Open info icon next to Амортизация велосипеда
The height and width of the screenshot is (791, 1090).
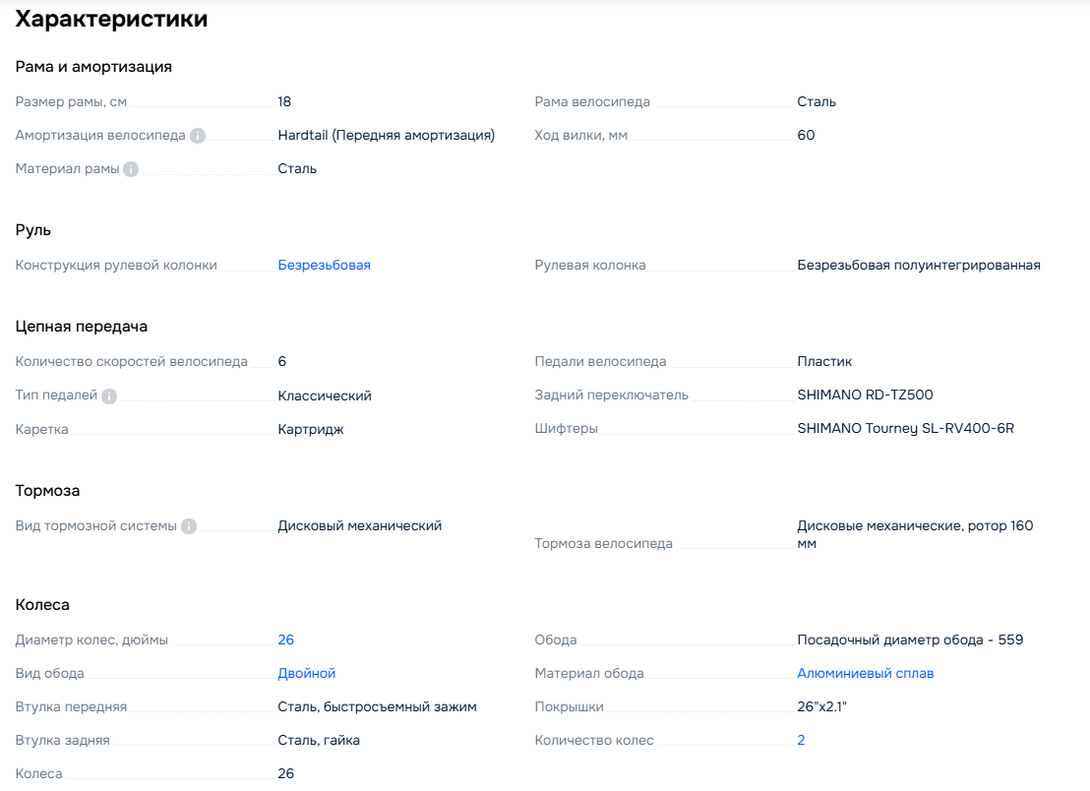[x=197, y=136]
